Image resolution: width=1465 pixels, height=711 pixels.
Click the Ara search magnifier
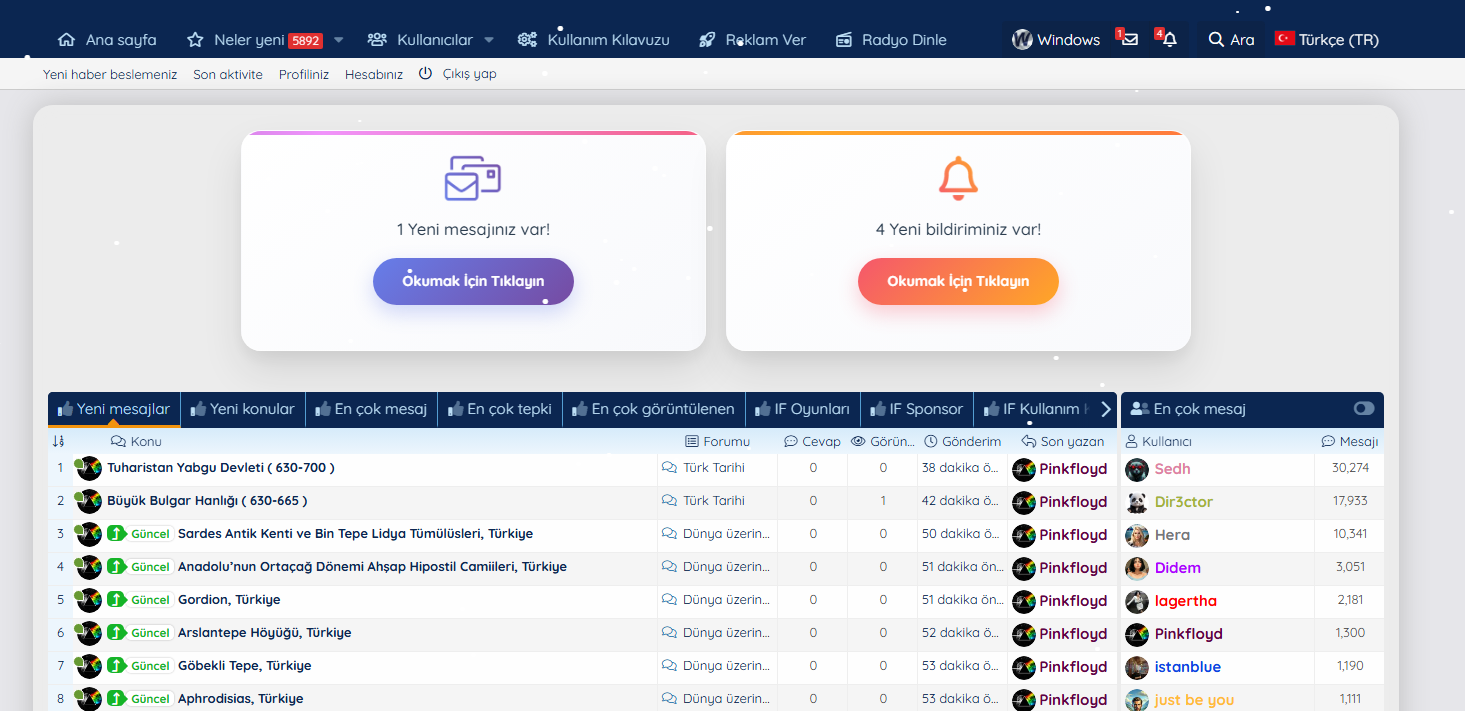coord(1216,40)
